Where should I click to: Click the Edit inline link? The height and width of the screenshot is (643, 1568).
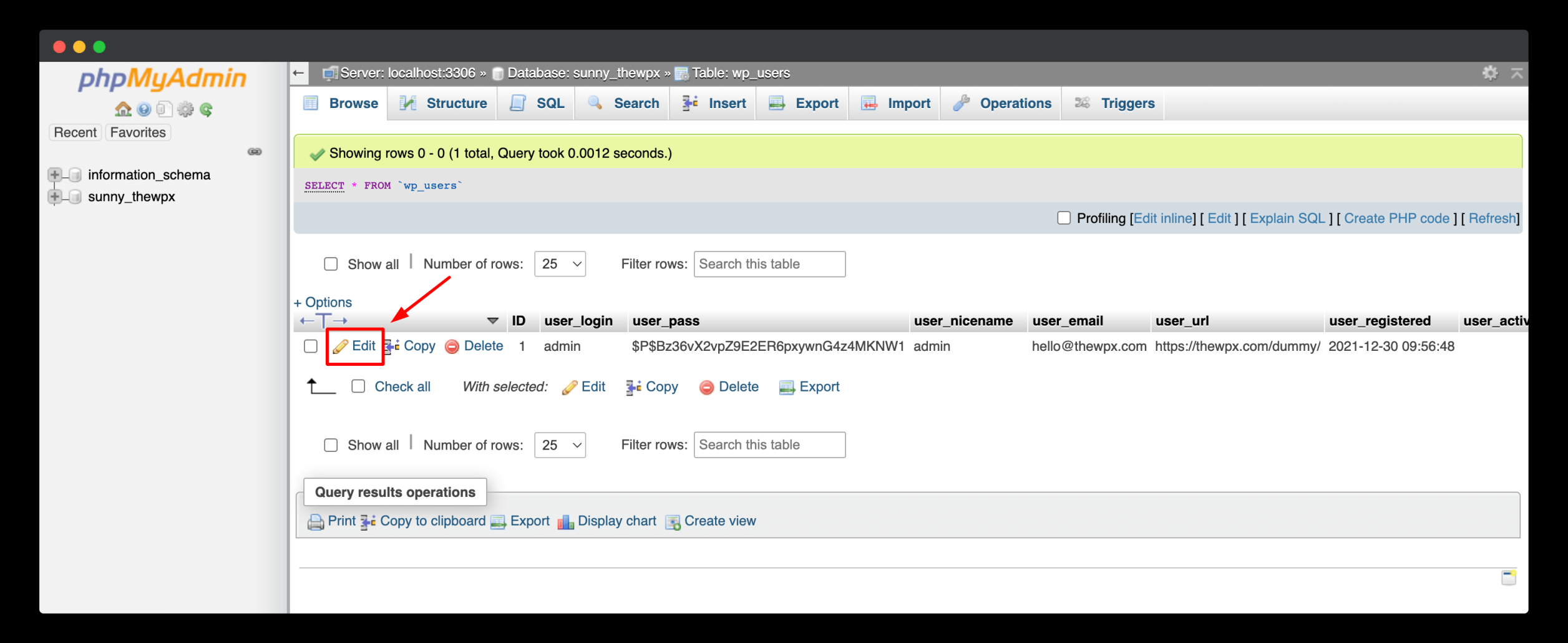1163,218
